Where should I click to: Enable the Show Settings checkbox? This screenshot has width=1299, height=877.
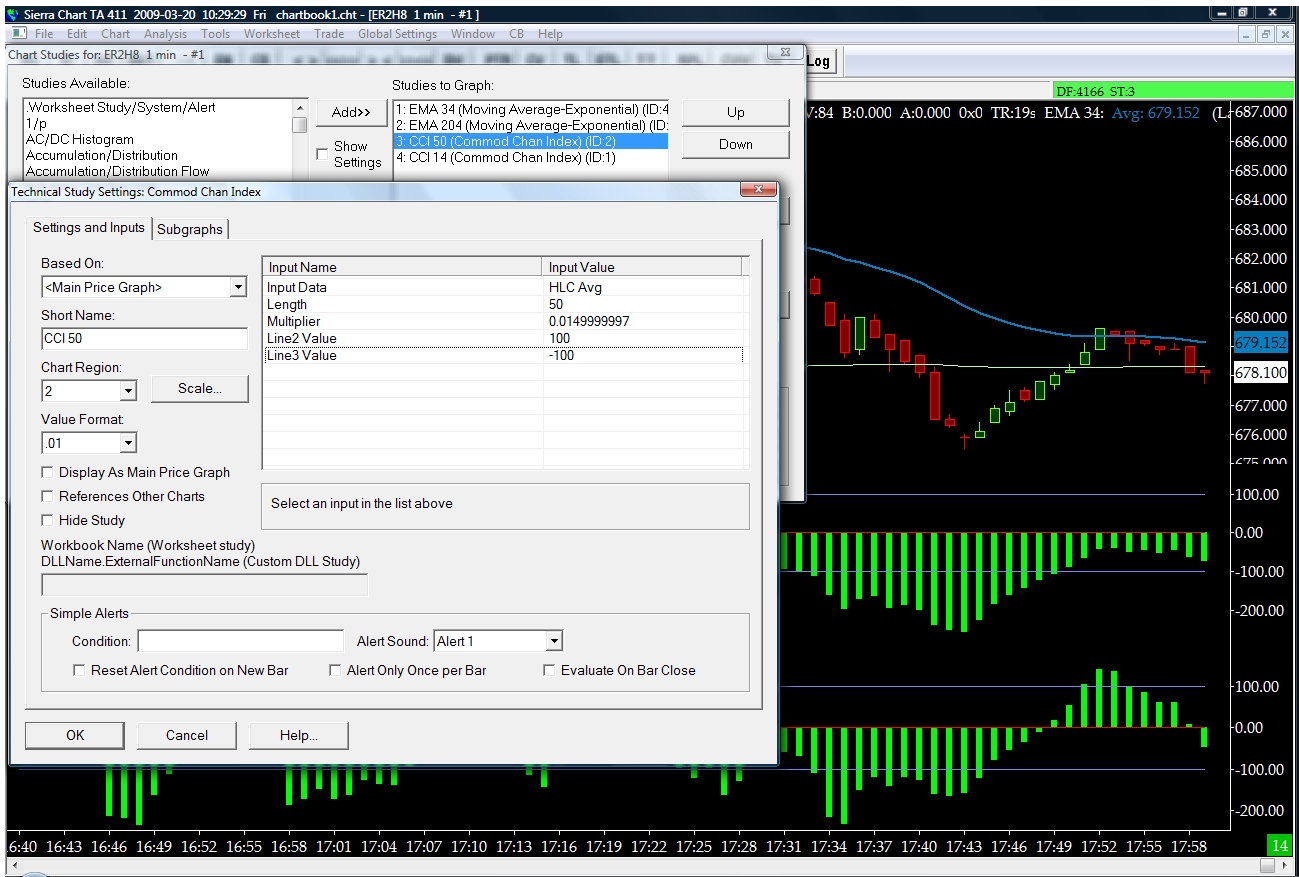click(x=322, y=154)
